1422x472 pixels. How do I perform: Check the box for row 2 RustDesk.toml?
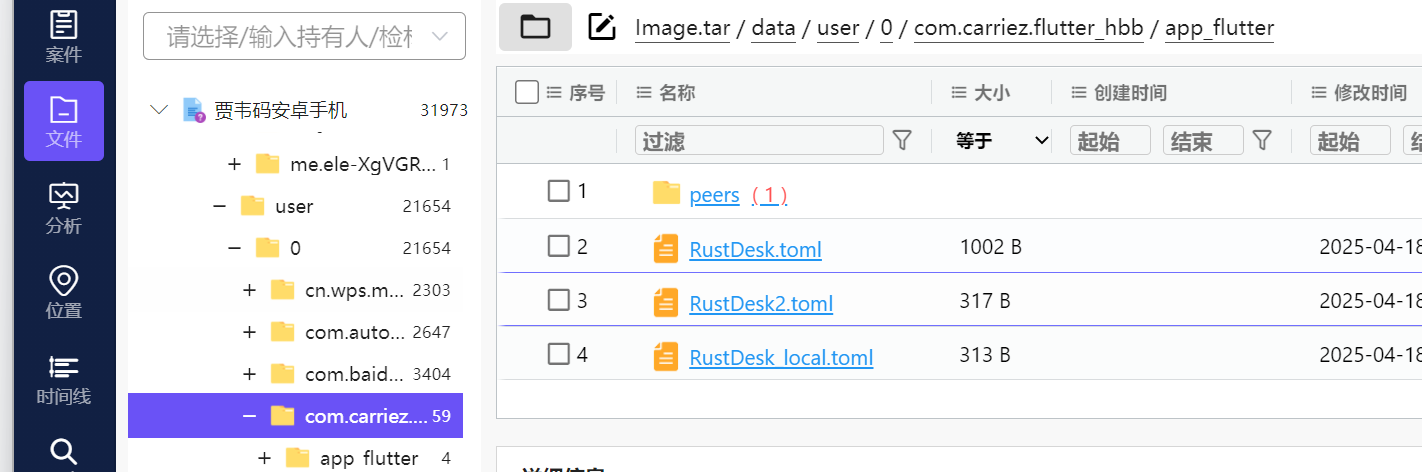click(x=559, y=246)
